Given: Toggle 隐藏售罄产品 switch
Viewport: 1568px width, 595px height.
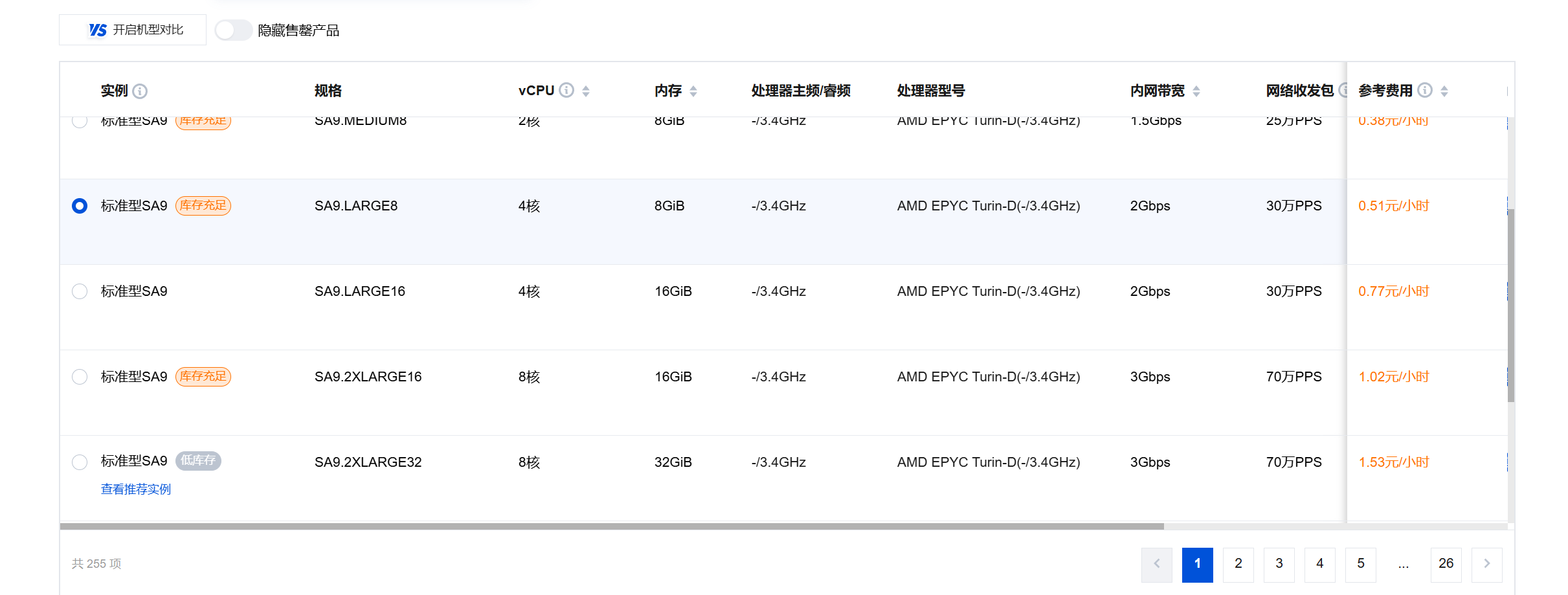Looking at the screenshot, I should click(234, 30).
